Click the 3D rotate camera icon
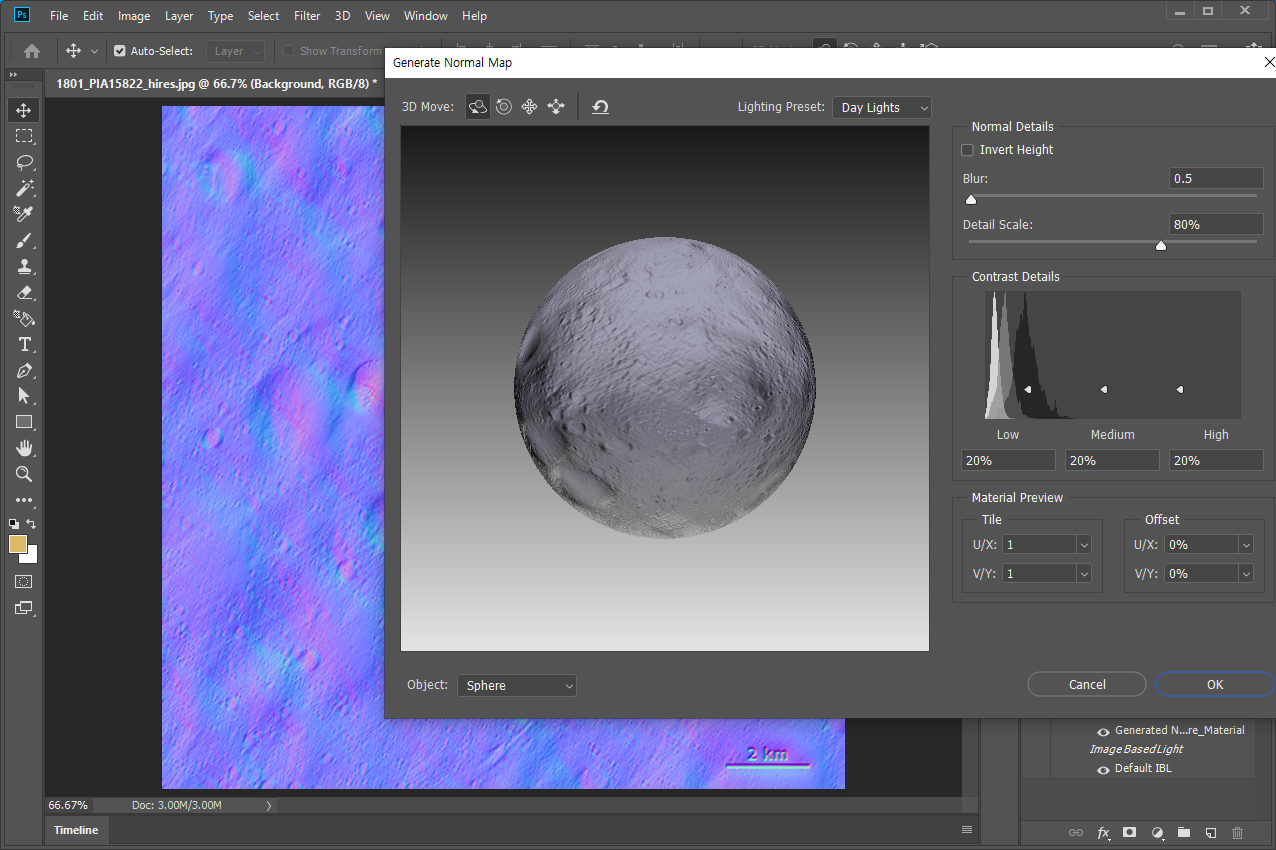 [478, 107]
